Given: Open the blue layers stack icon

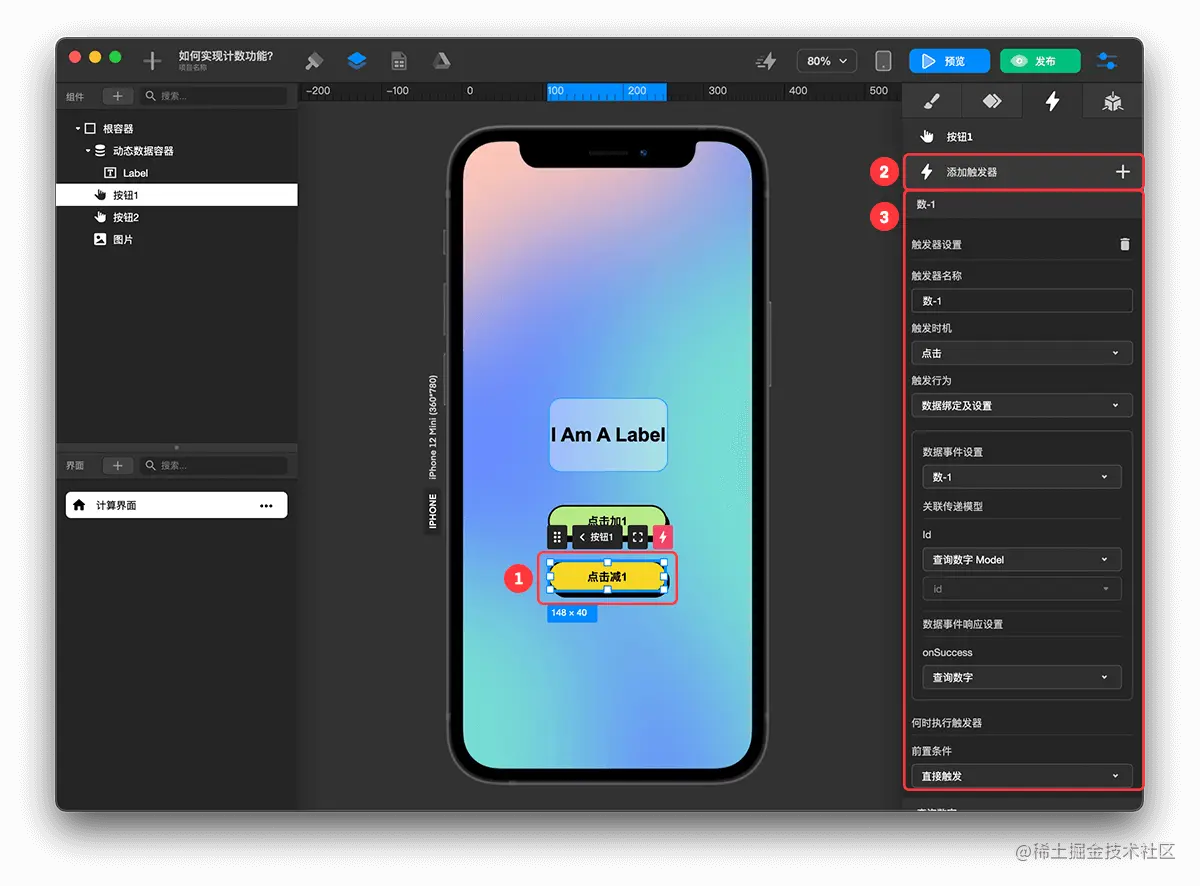Looking at the screenshot, I should [357, 61].
